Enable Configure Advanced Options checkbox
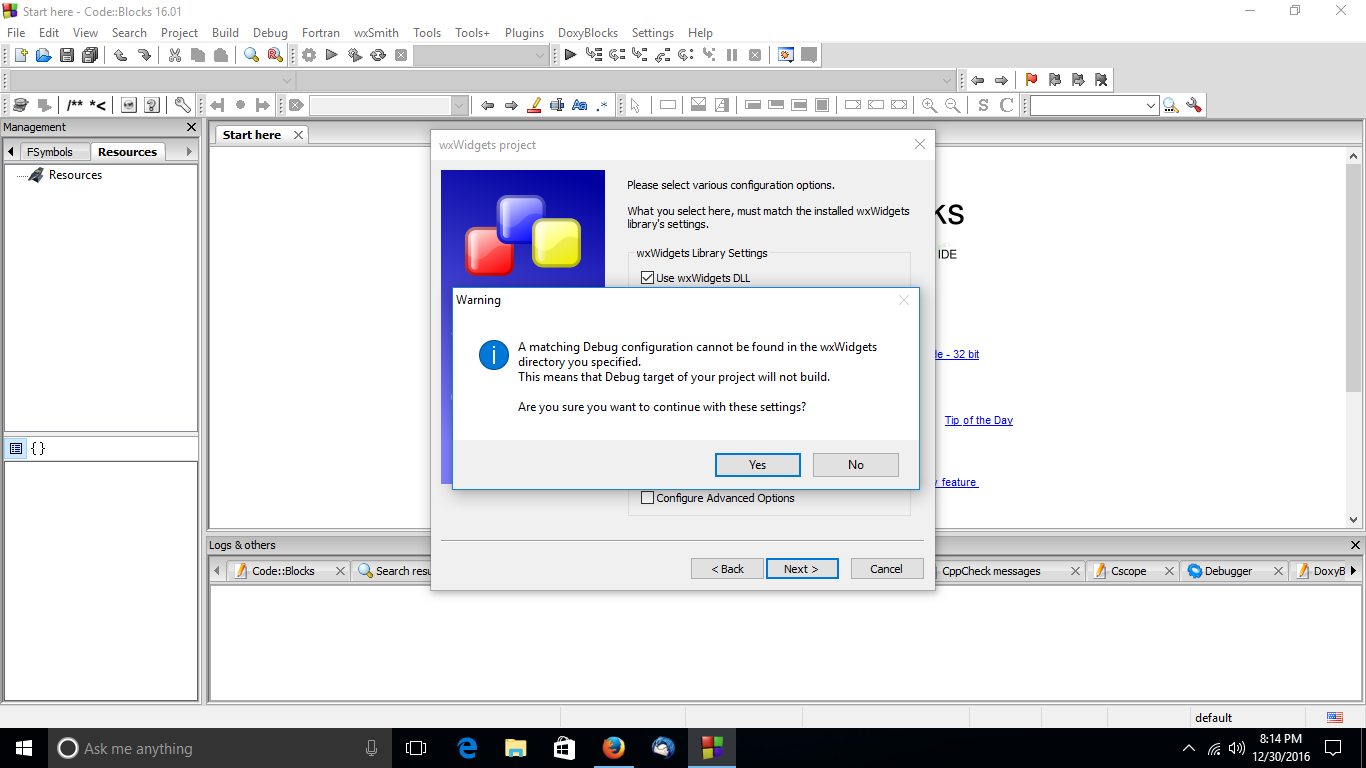1366x768 pixels. point(647,498)
